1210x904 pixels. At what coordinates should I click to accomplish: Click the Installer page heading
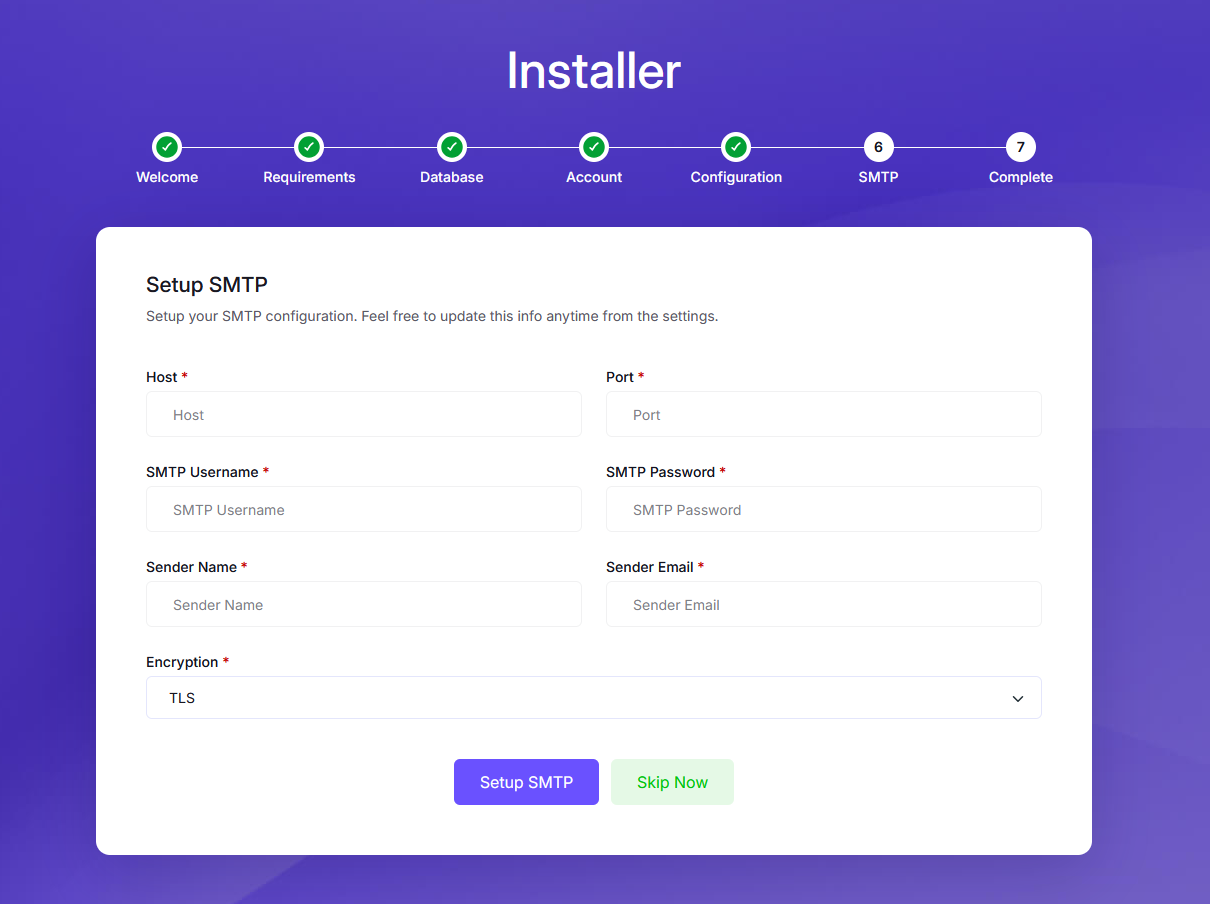[x=593, y=71]
